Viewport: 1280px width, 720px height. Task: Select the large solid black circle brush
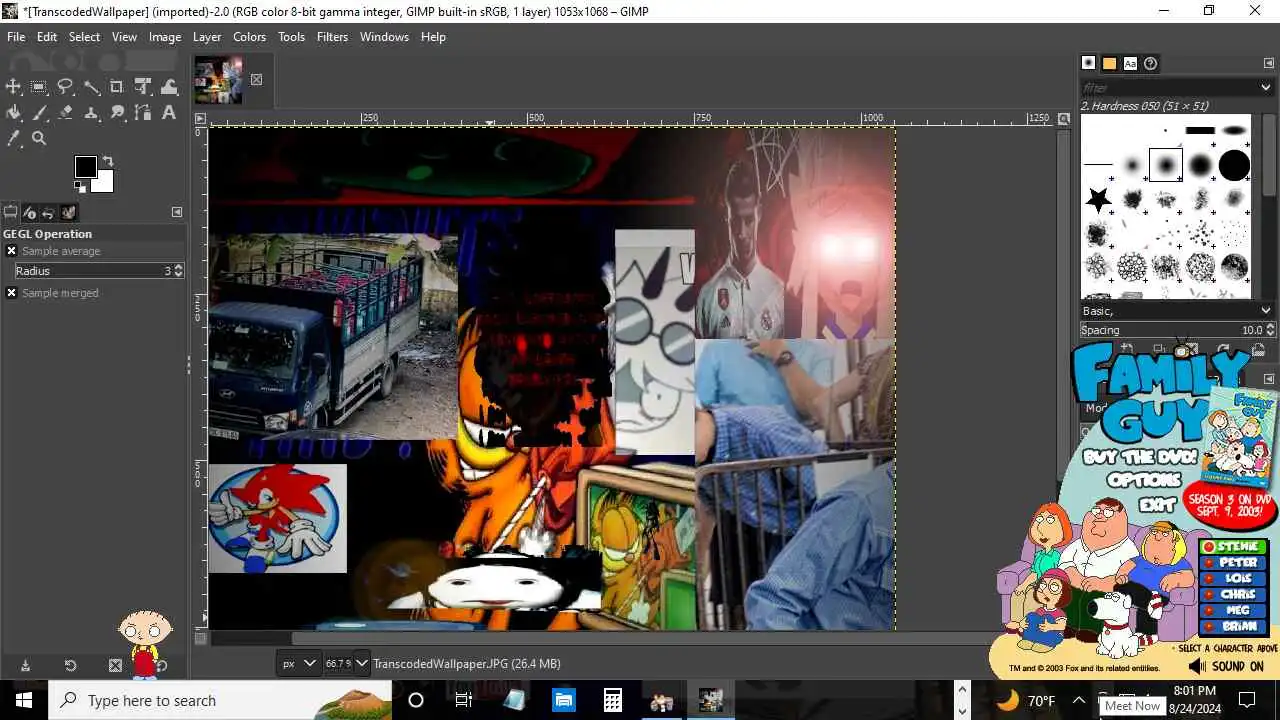[x=1234, y=164]
